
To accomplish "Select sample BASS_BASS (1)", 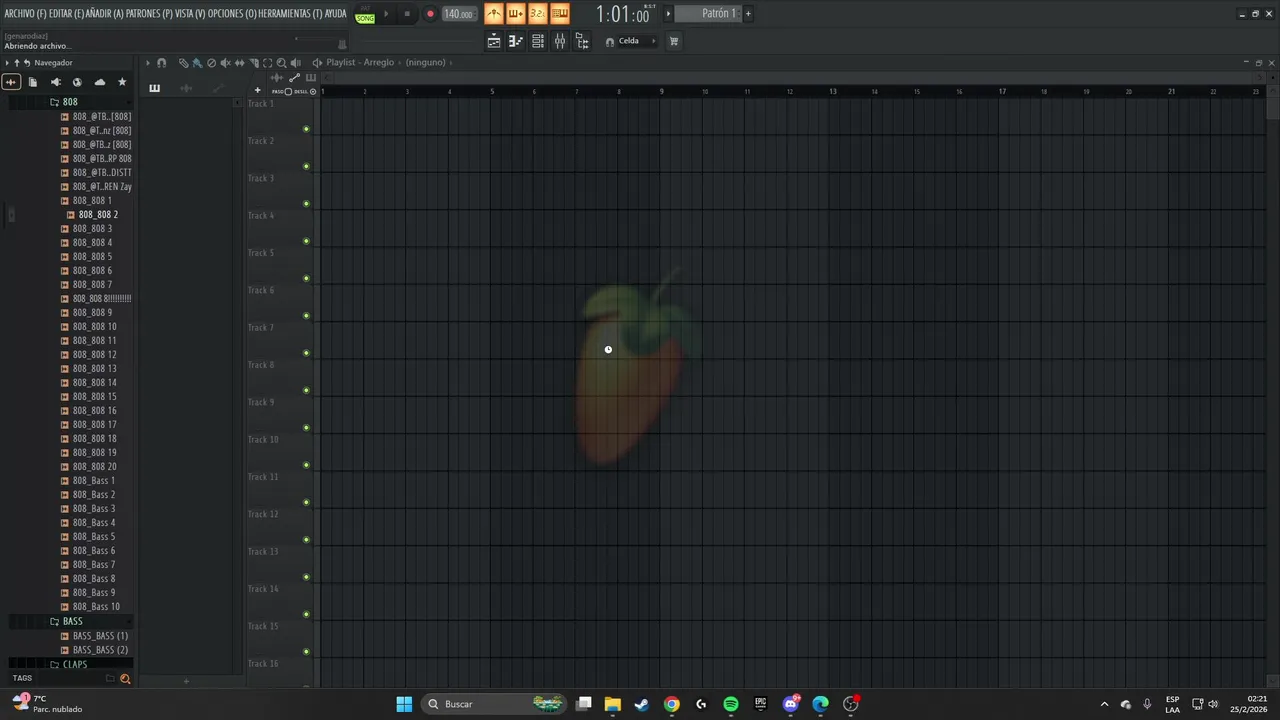I will pos(94,635).
